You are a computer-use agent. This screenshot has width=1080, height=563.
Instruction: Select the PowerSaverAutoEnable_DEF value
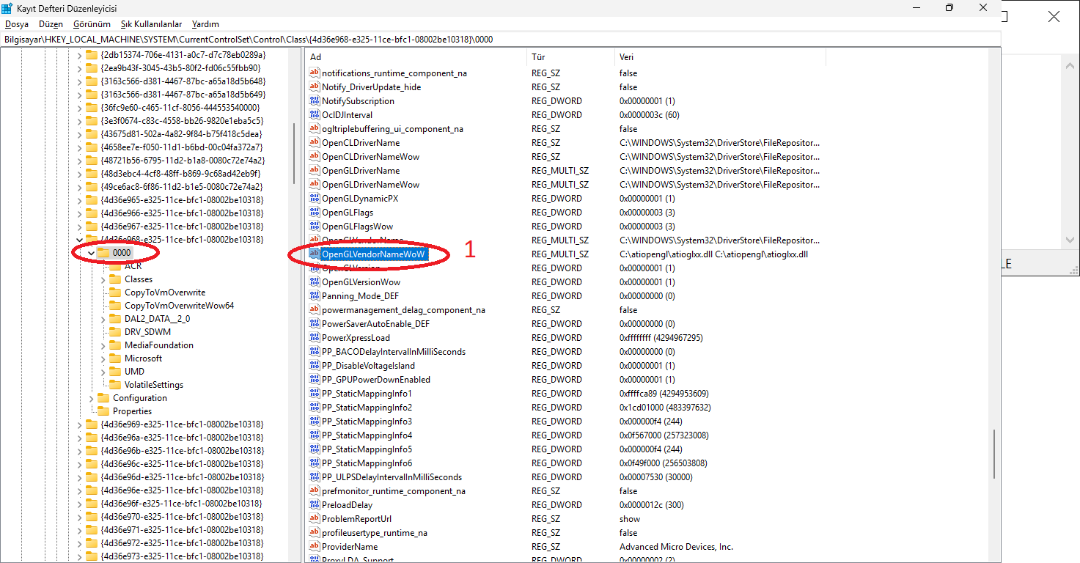tap(375, 324)
